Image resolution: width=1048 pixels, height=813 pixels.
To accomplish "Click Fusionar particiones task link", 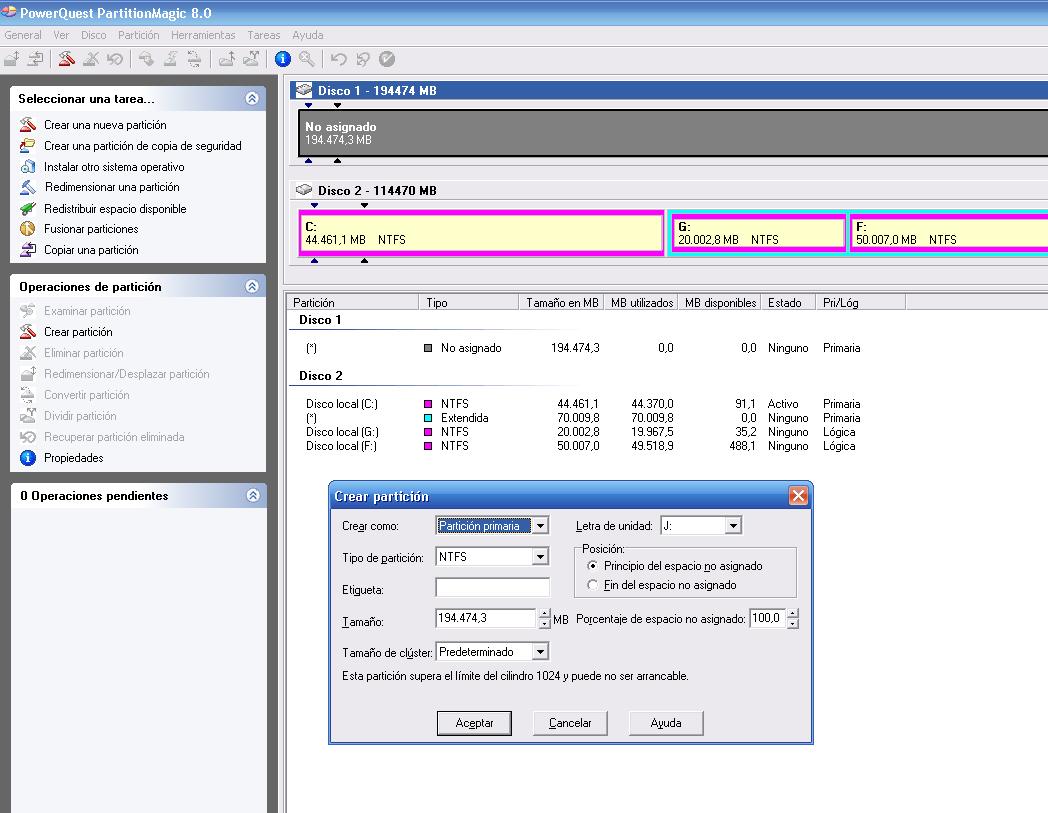I will tap(91, 229).
